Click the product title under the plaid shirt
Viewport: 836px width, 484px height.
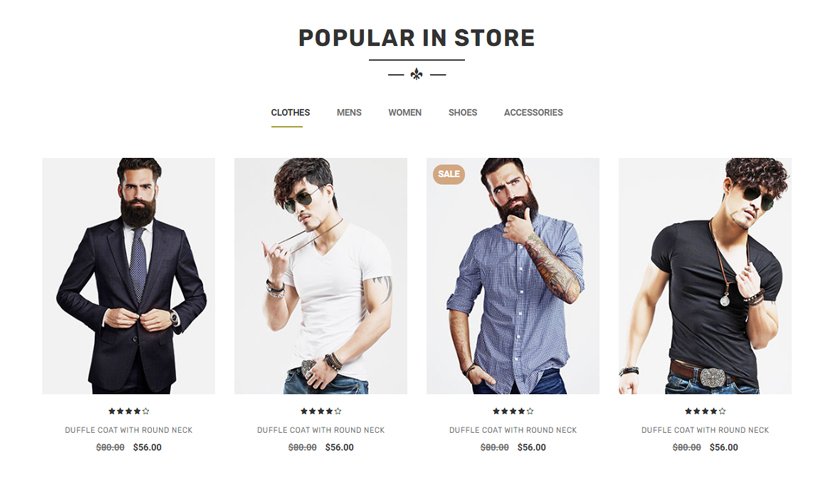tap(513, 430)
